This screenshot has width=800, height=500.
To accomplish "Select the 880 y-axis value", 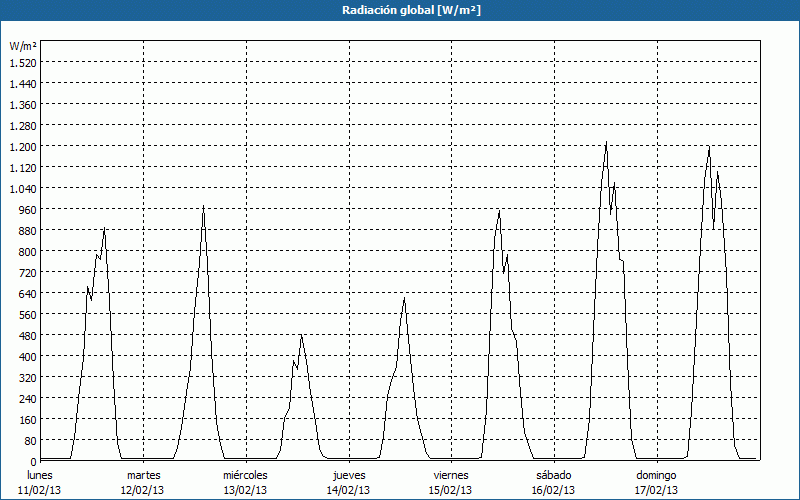I will (28, 231).
